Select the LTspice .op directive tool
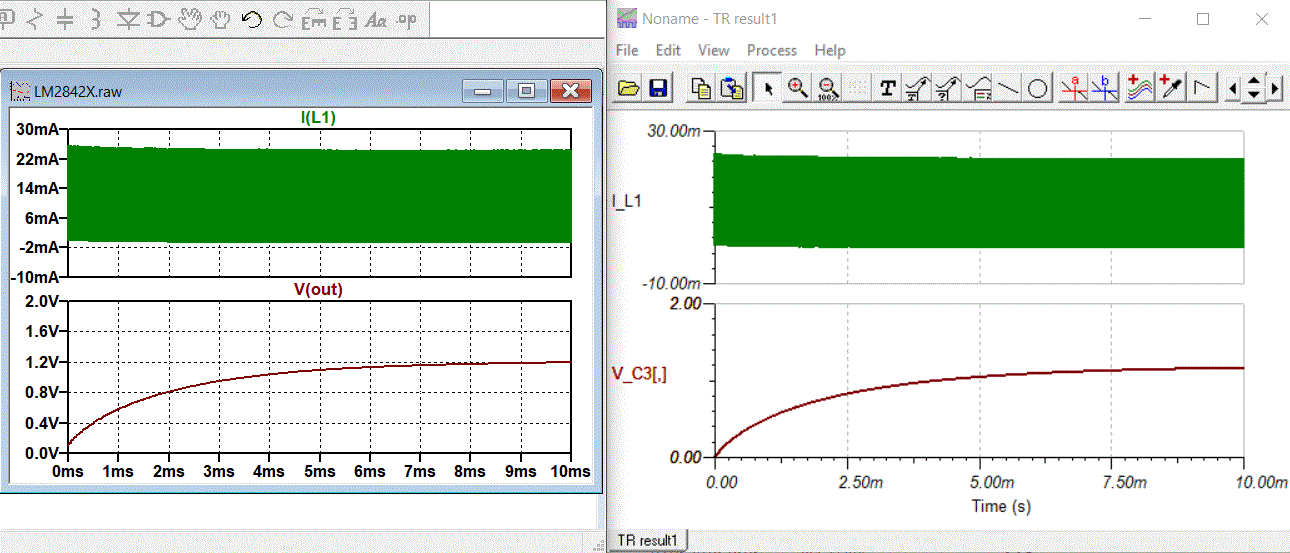The width and height of the screenshot is (1290, 553). [407, 20]
